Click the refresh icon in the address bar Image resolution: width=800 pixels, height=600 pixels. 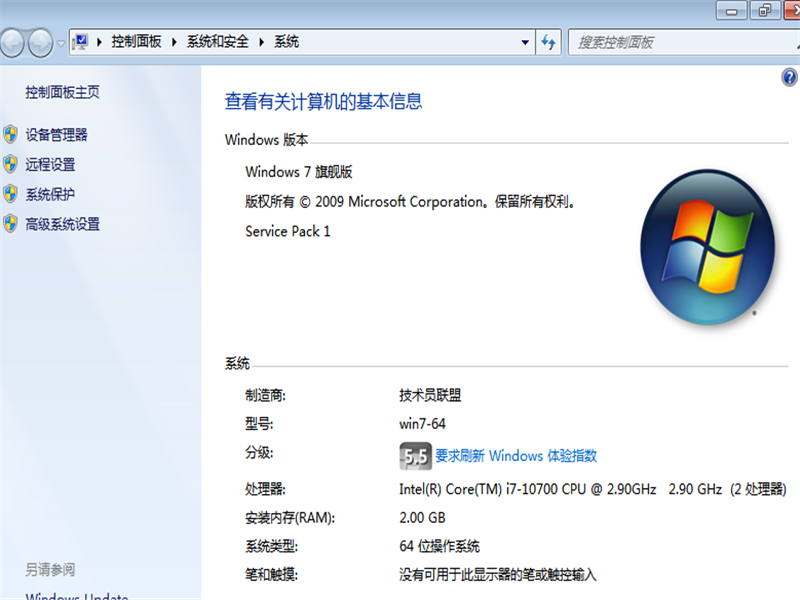[x=548, y=42]
